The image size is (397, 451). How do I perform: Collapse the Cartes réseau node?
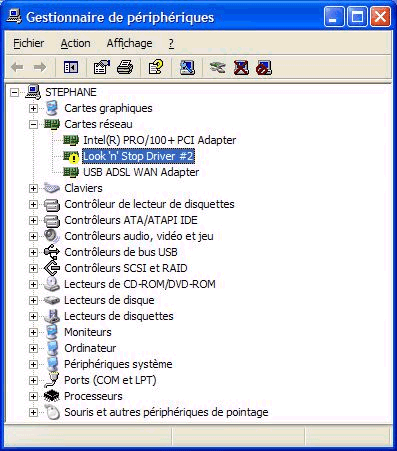click(x=33, y=124)
